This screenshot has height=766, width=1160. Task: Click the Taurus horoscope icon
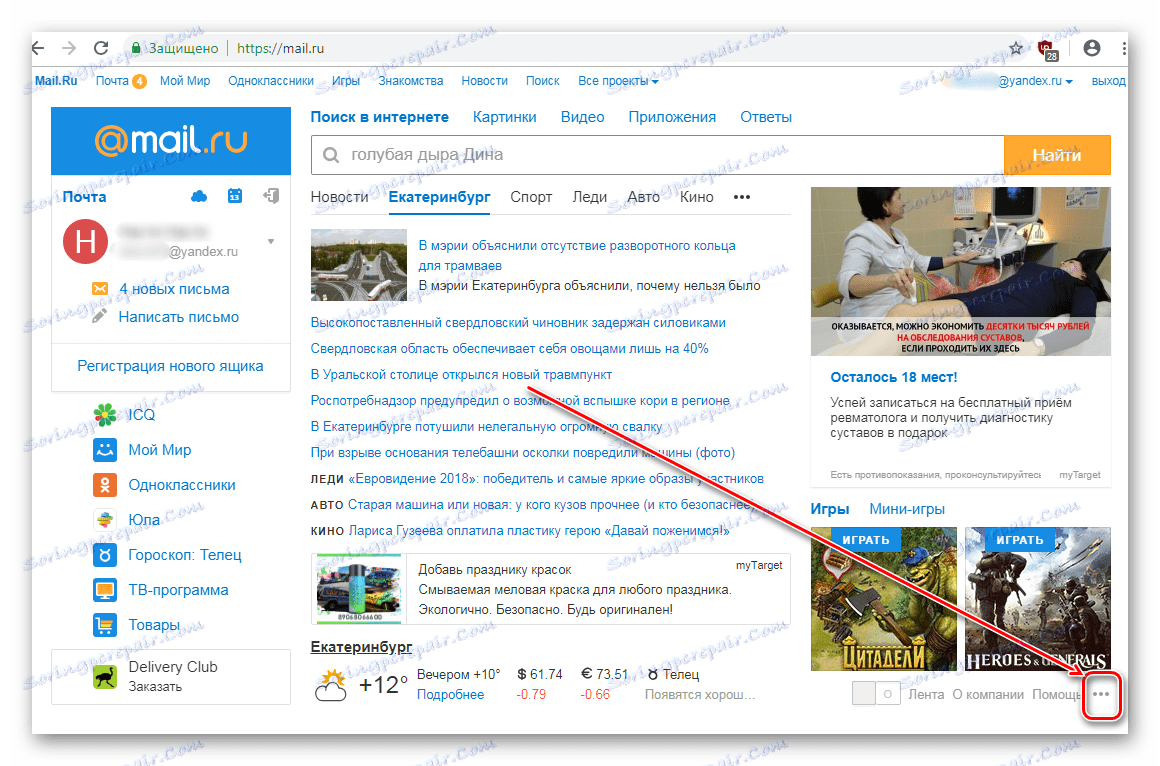pyautogui.click(x=105, y=555)
